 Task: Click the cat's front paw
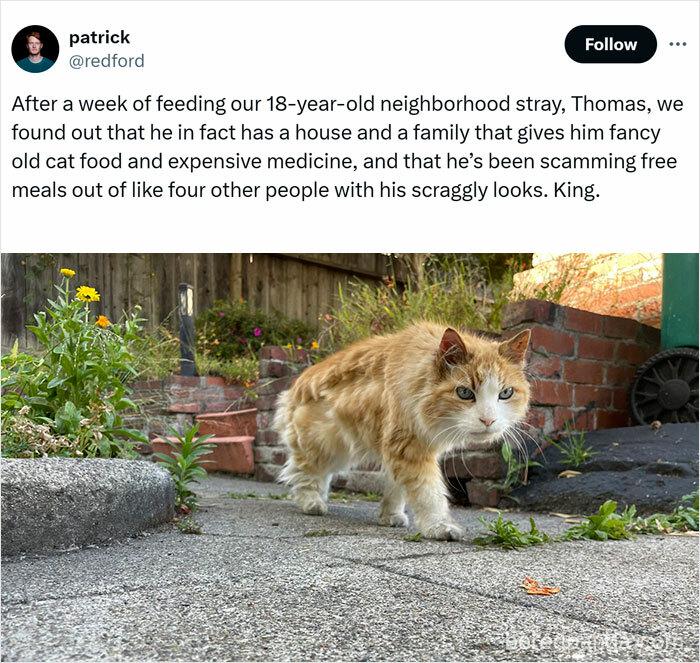pos(442,530)
